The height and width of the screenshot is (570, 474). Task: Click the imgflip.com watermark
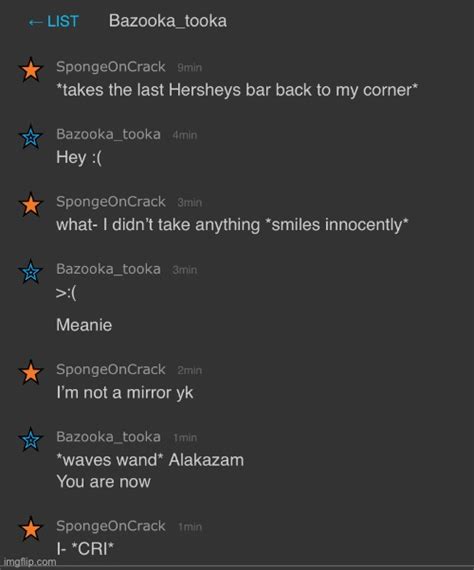(x=30, y=562)
